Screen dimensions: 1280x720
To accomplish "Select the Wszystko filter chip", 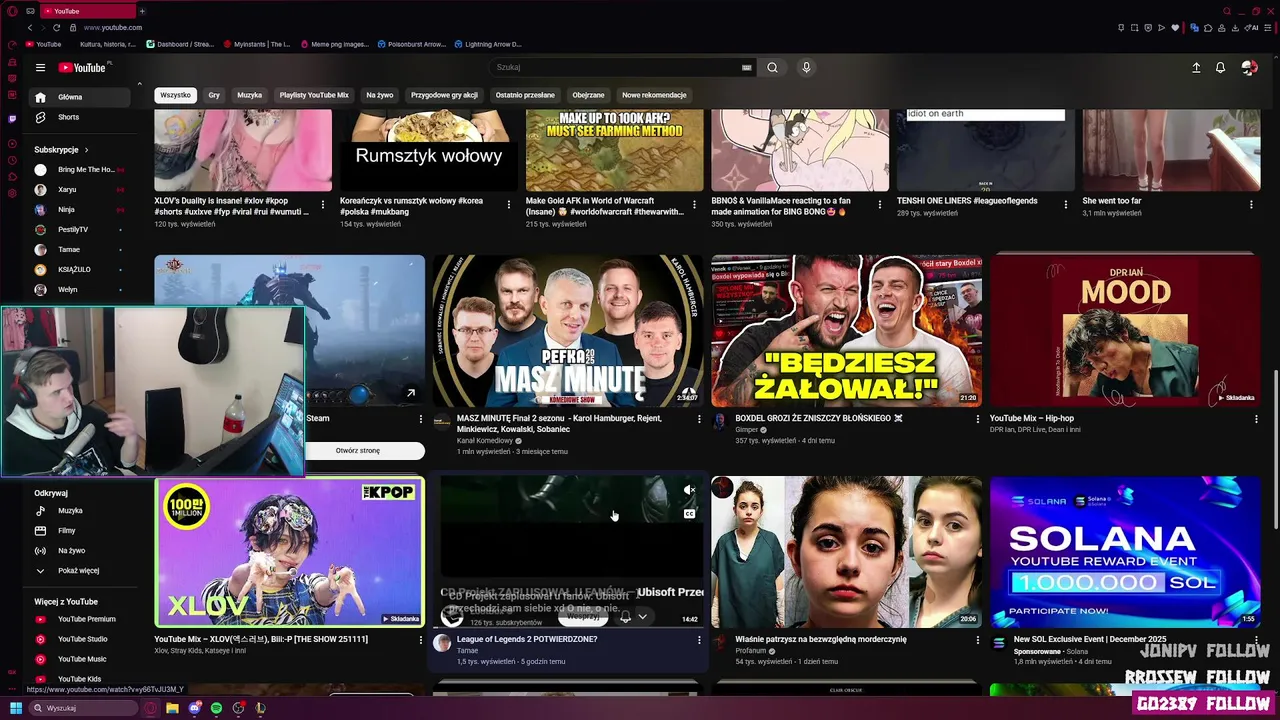I will [x=175, y=95].
